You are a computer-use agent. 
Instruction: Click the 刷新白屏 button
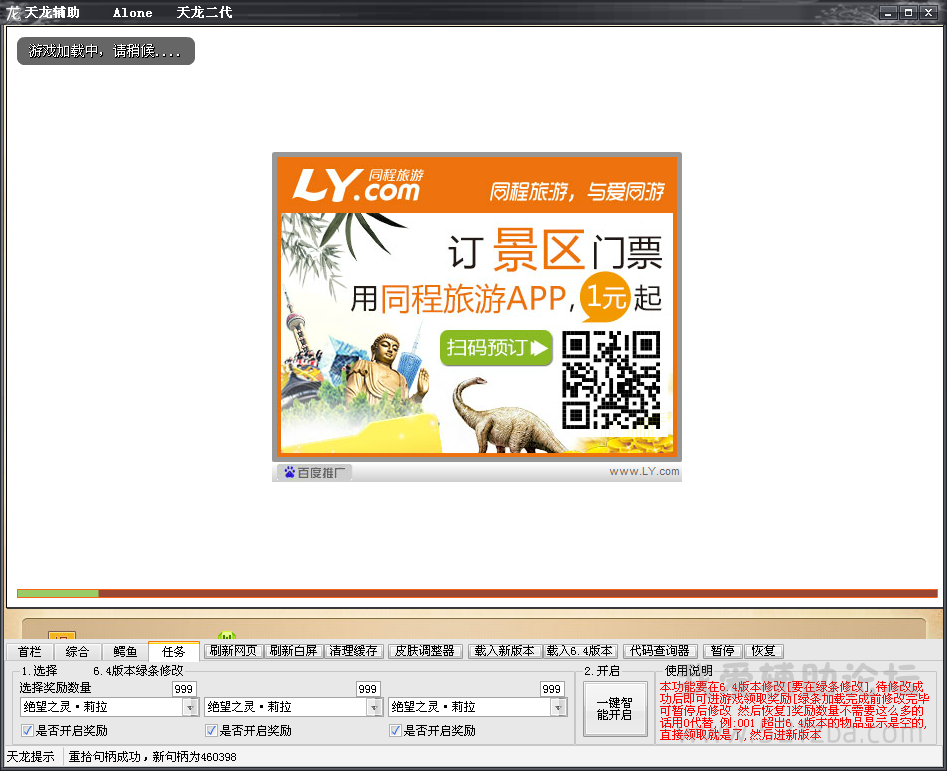[x=294, y=651]
